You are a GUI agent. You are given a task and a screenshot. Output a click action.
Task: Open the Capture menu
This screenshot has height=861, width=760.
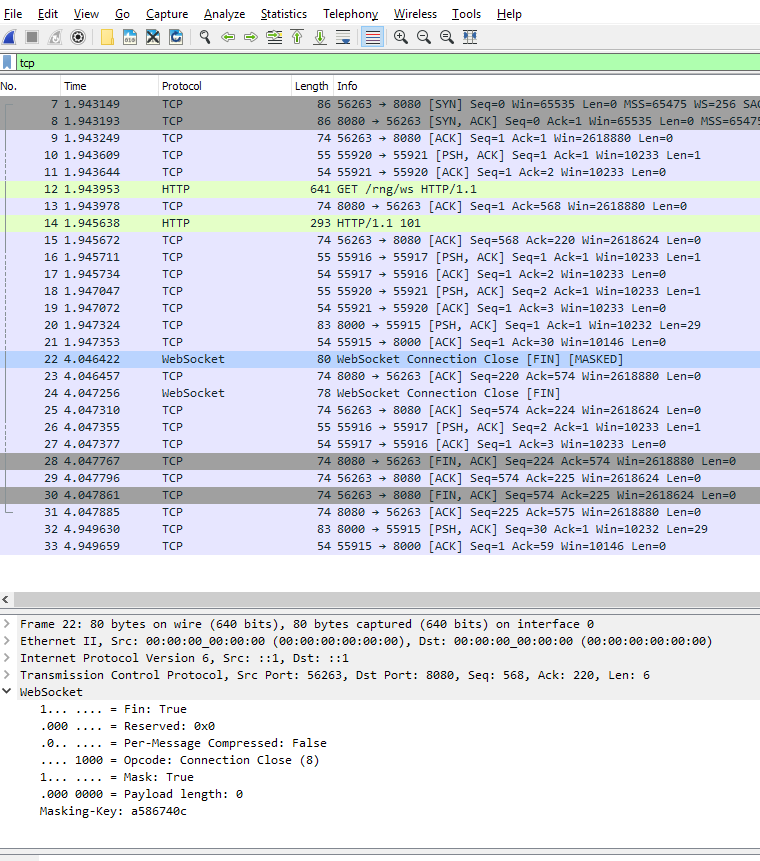click(x=167, y=14)
